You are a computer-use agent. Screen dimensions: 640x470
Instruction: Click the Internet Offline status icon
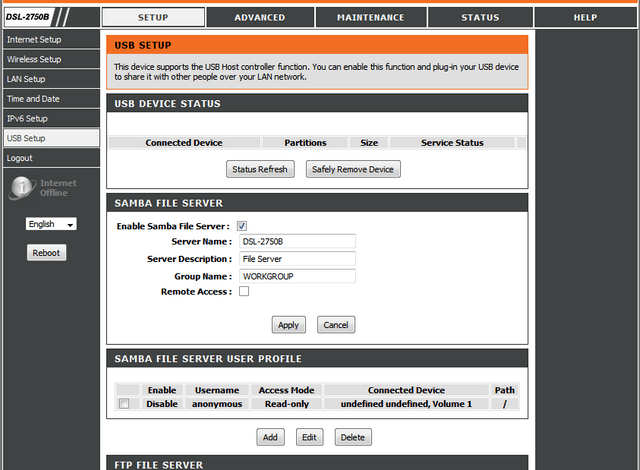pyautogui.click(x=22, y=188)
